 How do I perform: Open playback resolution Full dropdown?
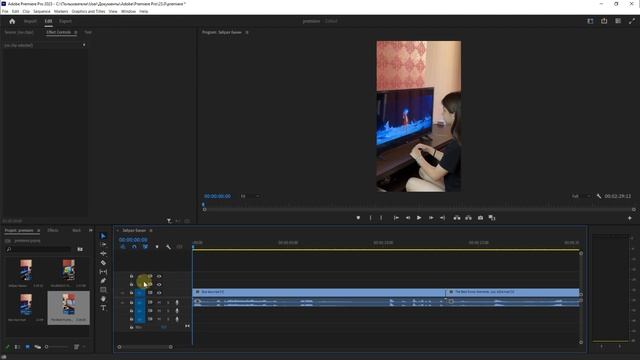pos(581,196)
